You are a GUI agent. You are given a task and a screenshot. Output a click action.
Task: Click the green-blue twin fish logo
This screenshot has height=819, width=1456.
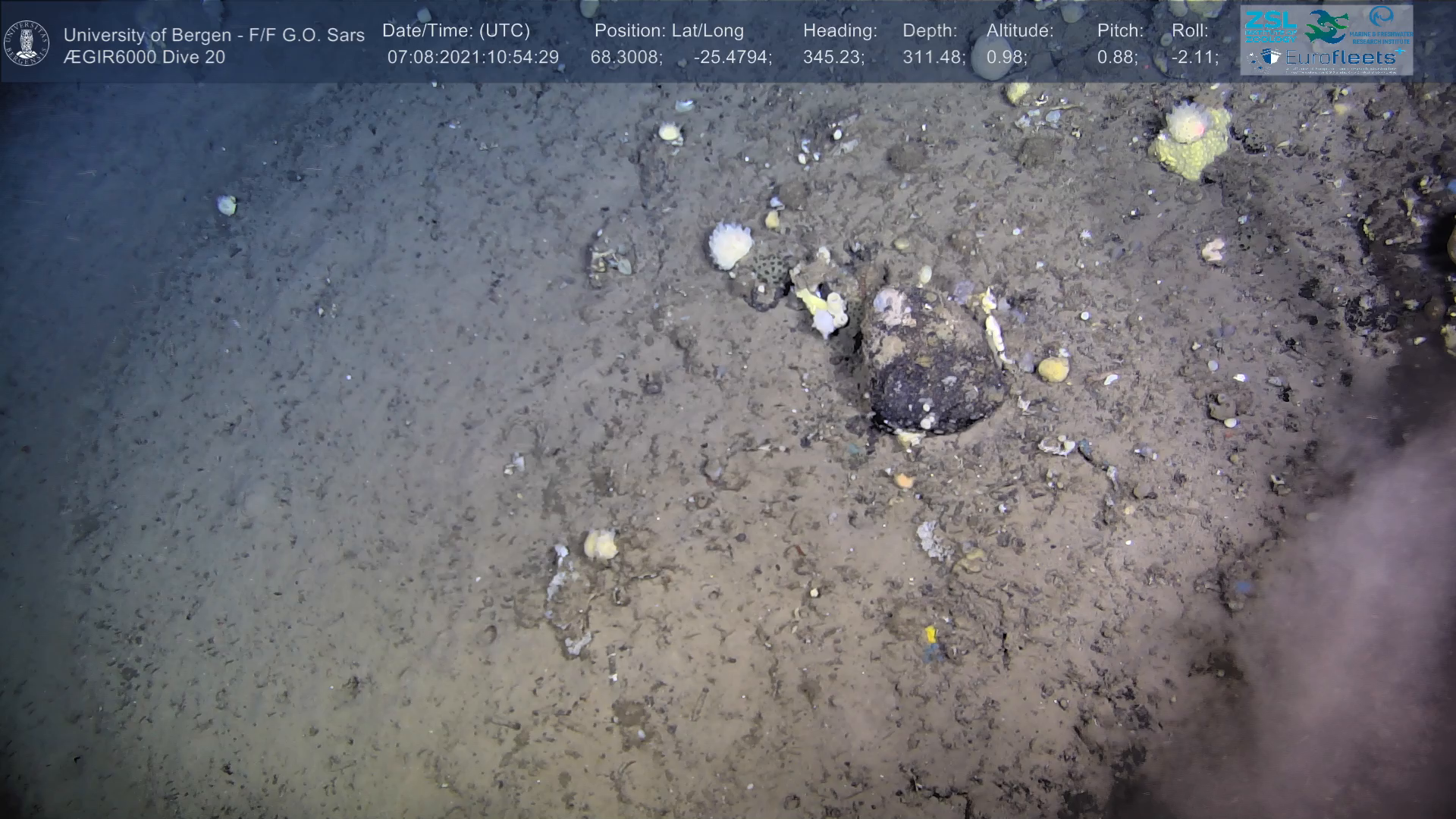point(1327,26)
